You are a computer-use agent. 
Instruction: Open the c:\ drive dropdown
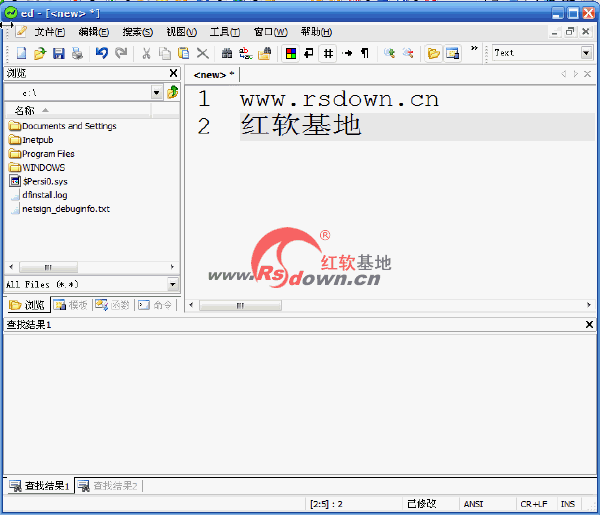coord(156,93)
